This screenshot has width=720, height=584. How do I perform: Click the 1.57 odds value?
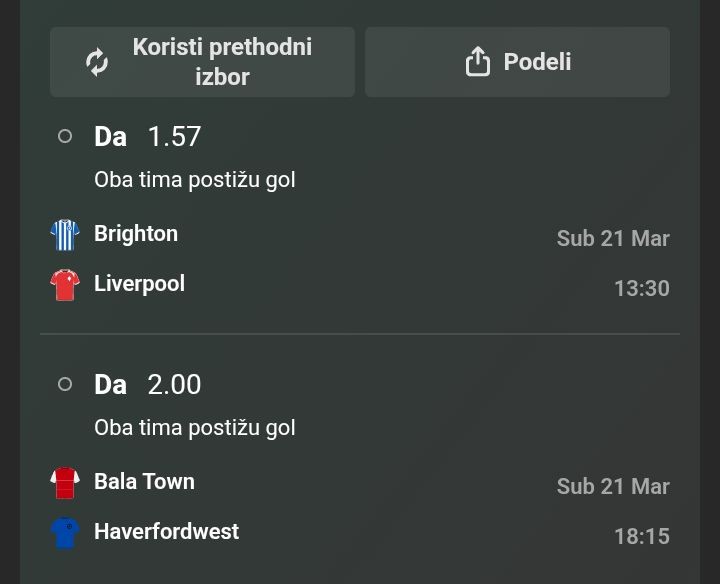174,136
